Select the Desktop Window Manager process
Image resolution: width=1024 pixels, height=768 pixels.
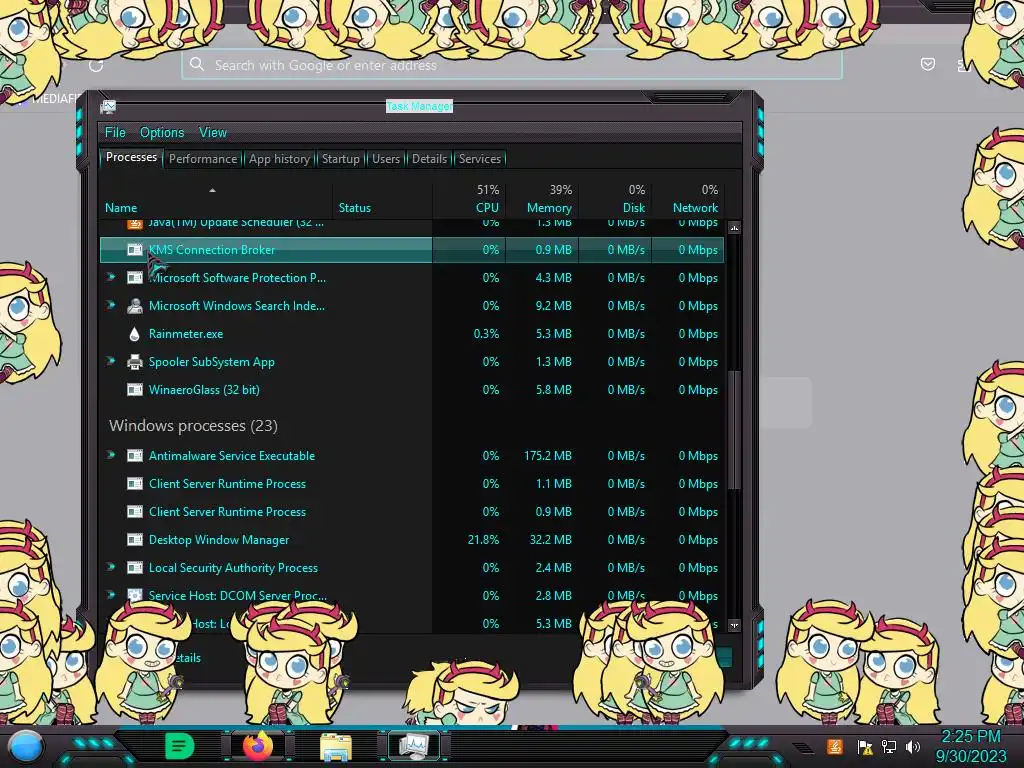(x=219, y=540)
